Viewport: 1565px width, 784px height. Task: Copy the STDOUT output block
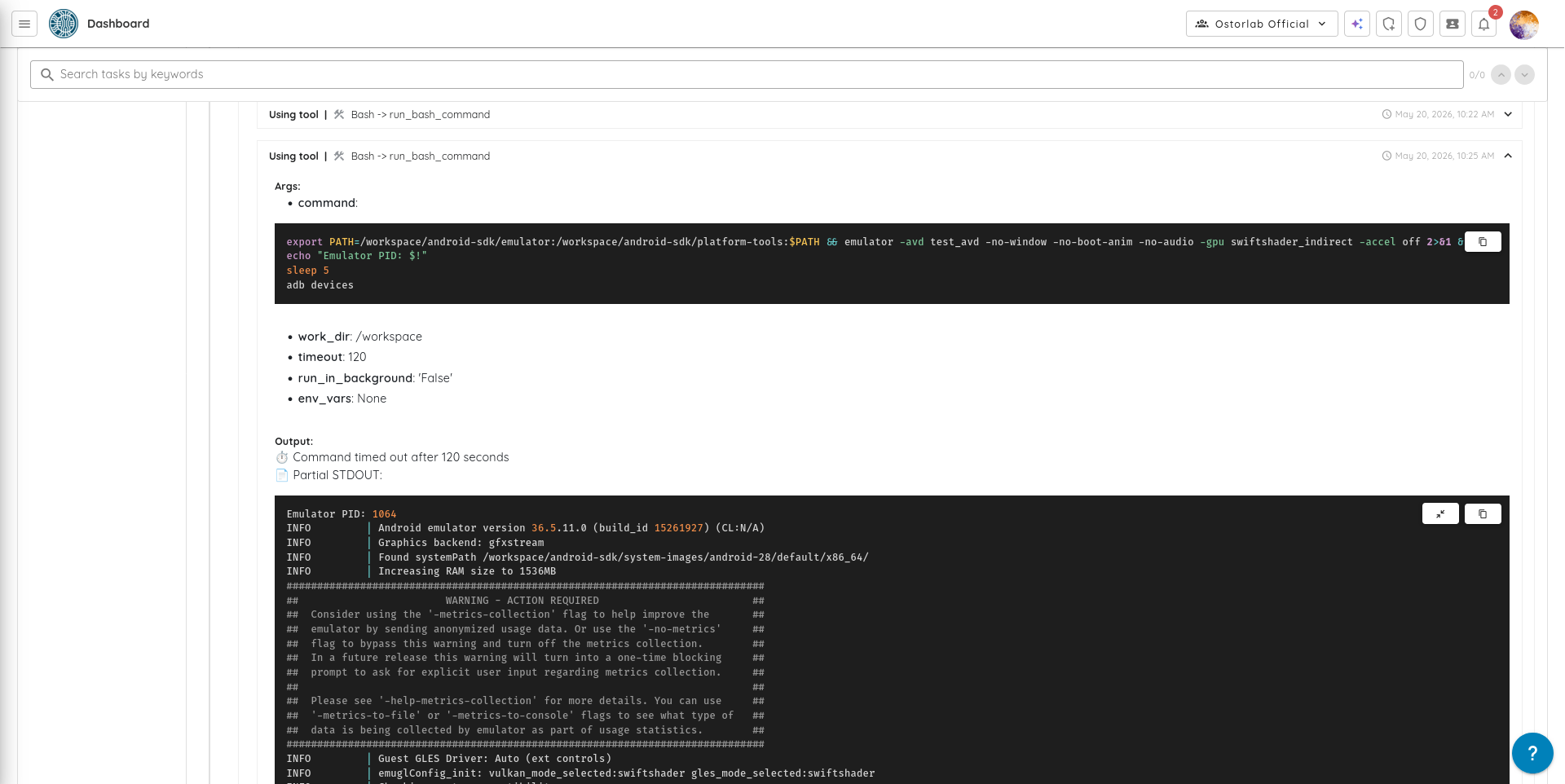click(1483, 513)
